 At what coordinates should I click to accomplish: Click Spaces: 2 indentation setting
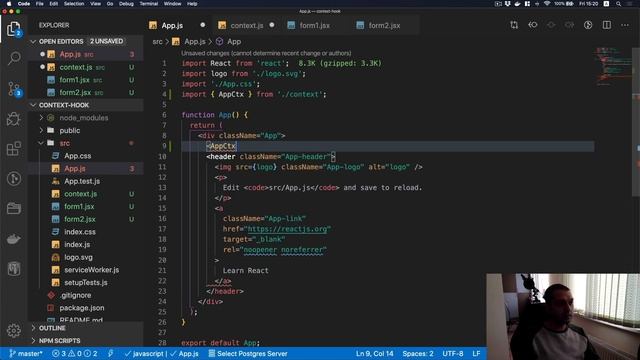[418, 353]
